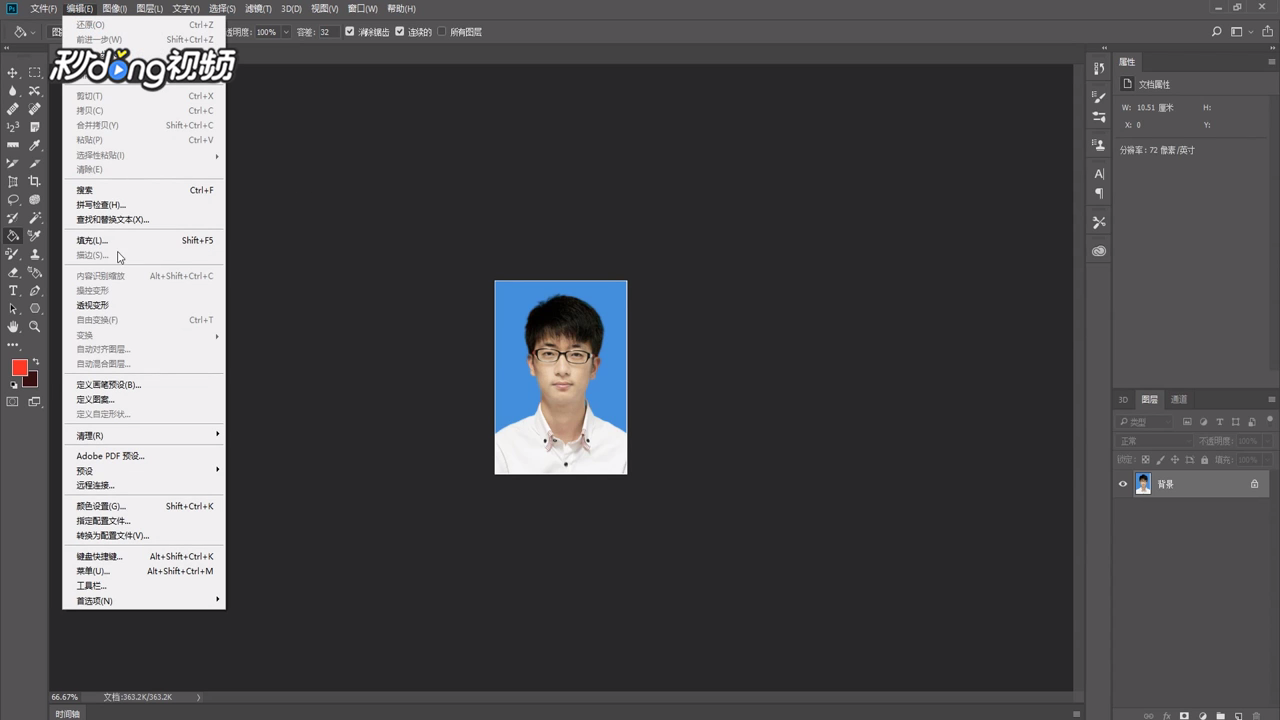Select the Crop tool

(34, 181)
